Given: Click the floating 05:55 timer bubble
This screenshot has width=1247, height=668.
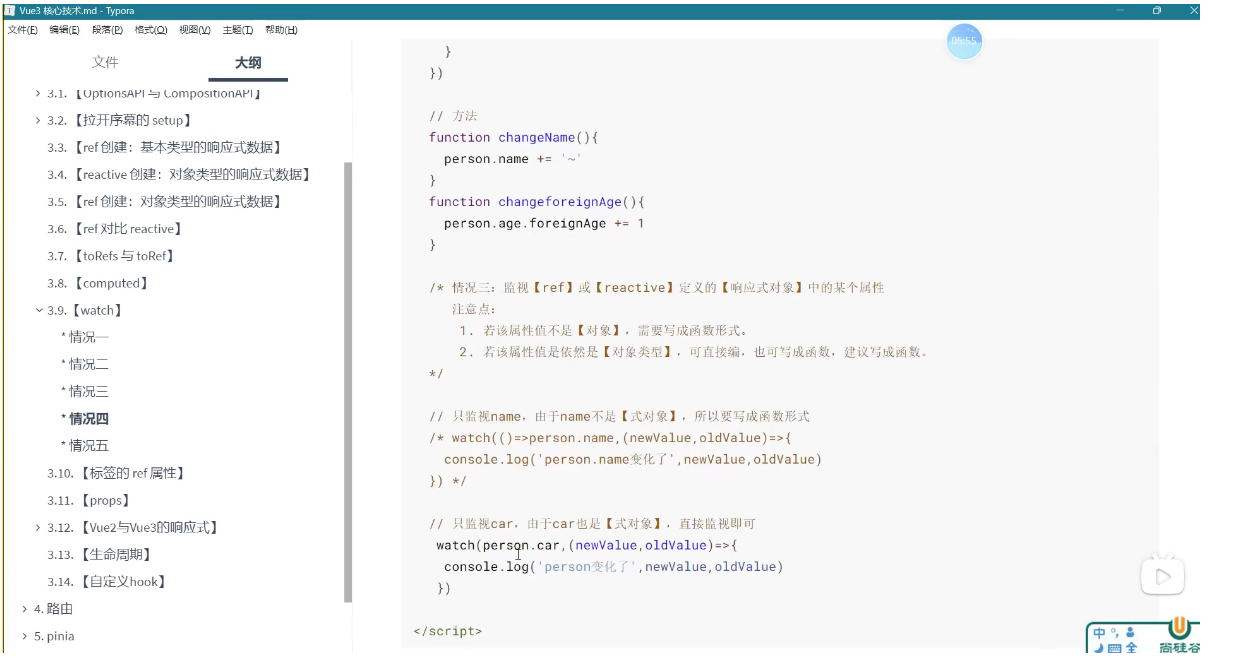Looking at the screenshot, I should coord(964,41).
